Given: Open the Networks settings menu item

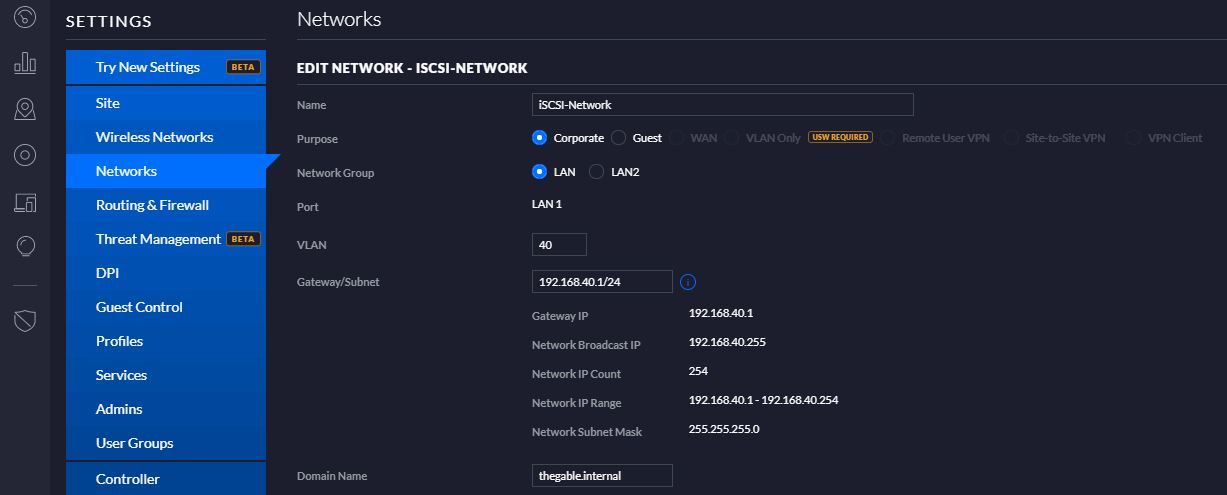Looking at the screenshot, I should [x=166, y=171].
